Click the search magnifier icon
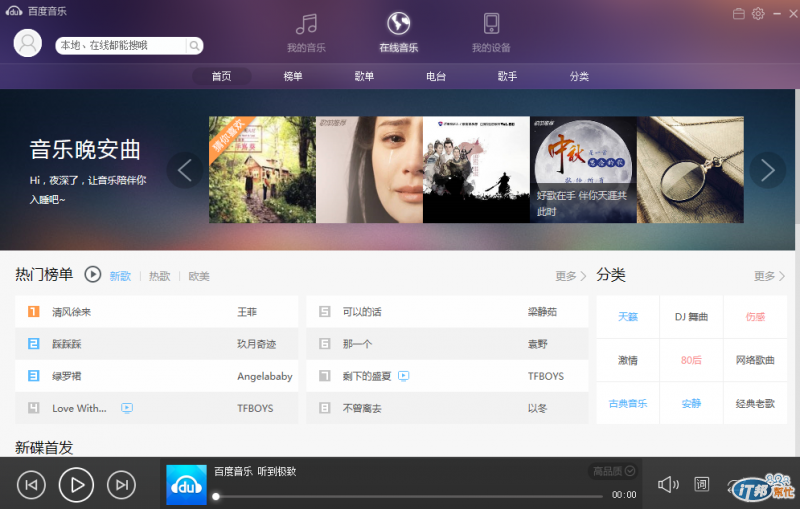800x509 pixels. click(194, 46)
